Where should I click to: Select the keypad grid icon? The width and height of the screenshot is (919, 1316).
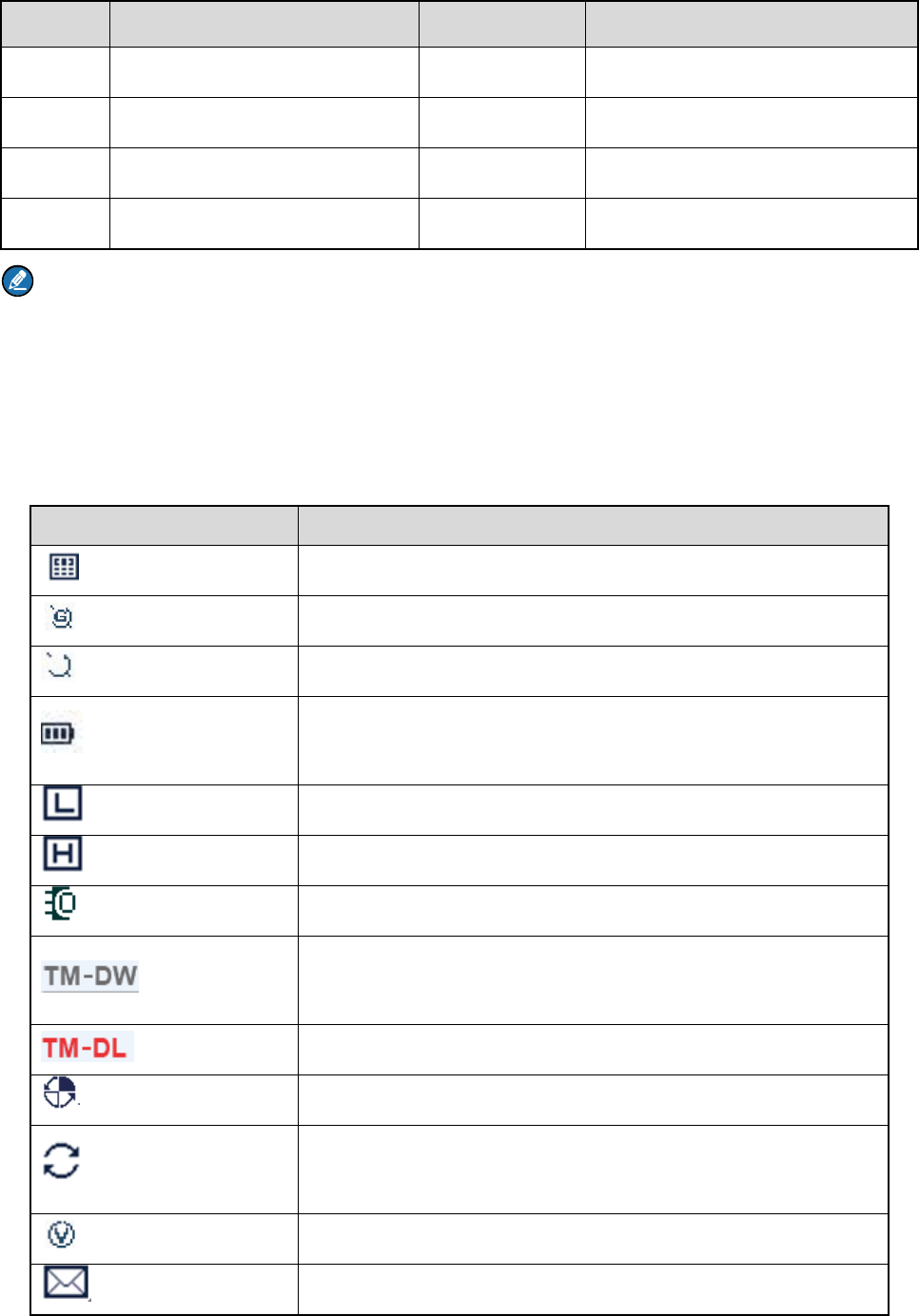tap(64, 568)
